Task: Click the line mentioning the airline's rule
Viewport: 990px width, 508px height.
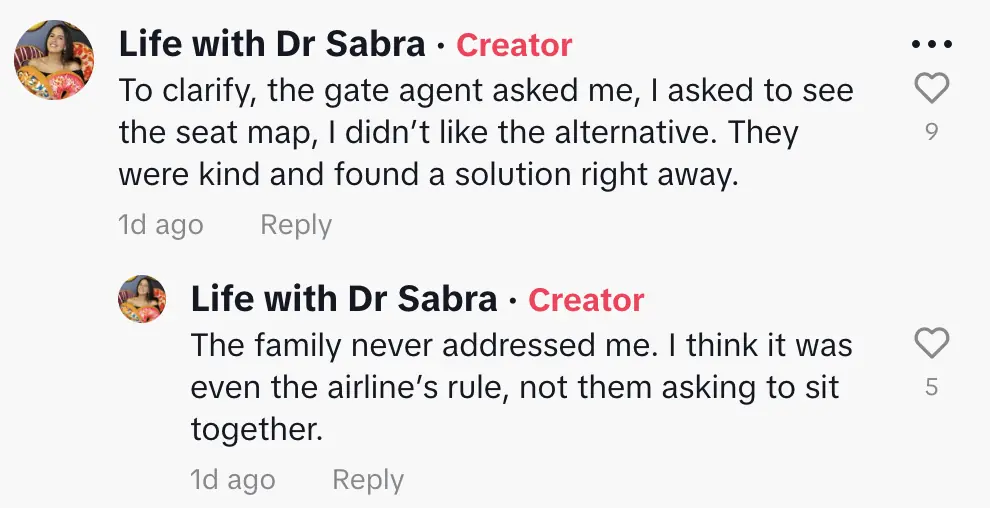Action: pos(516,387)
